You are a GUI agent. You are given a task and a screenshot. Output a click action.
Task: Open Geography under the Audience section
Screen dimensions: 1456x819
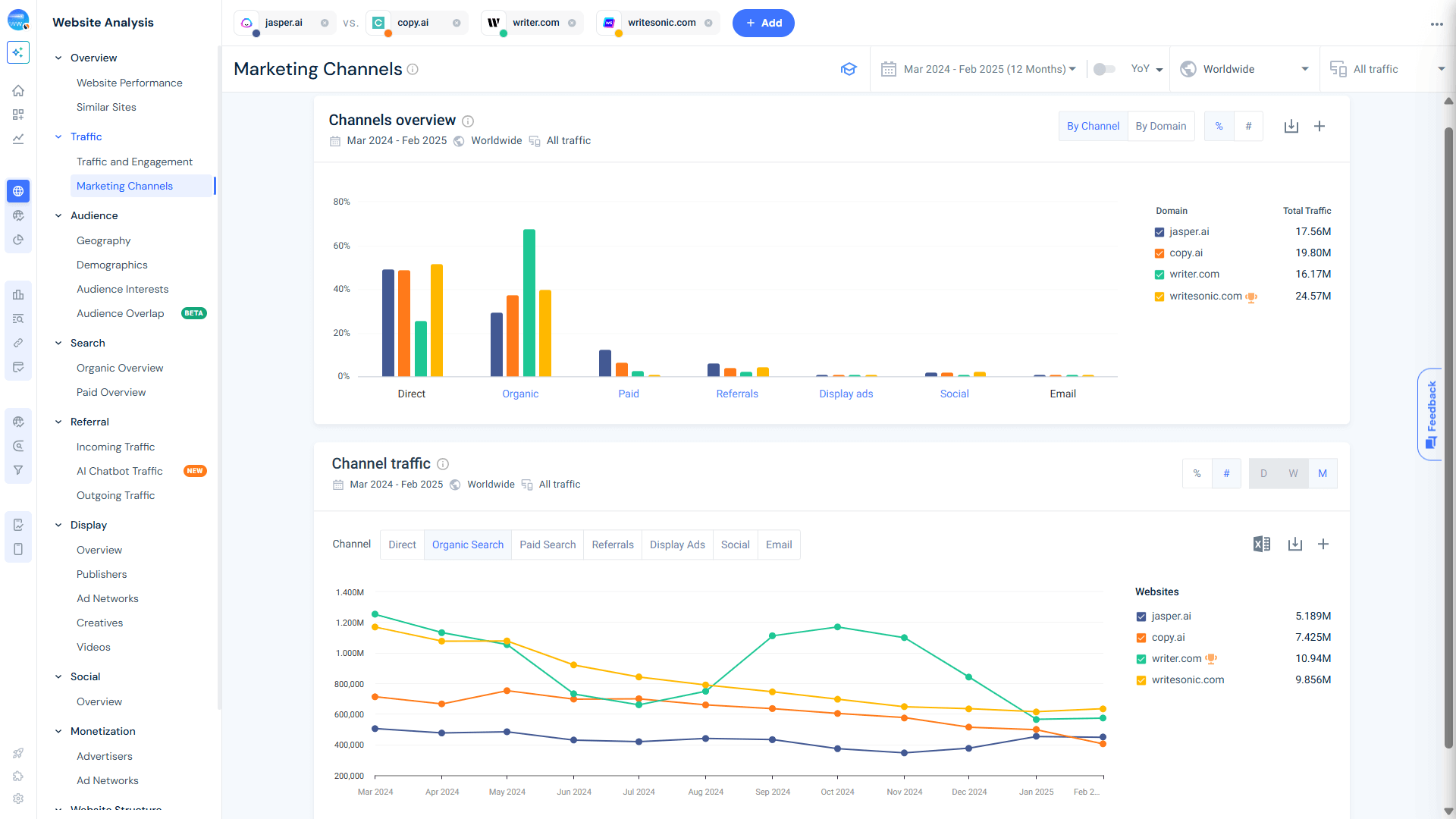pos(103,240)
